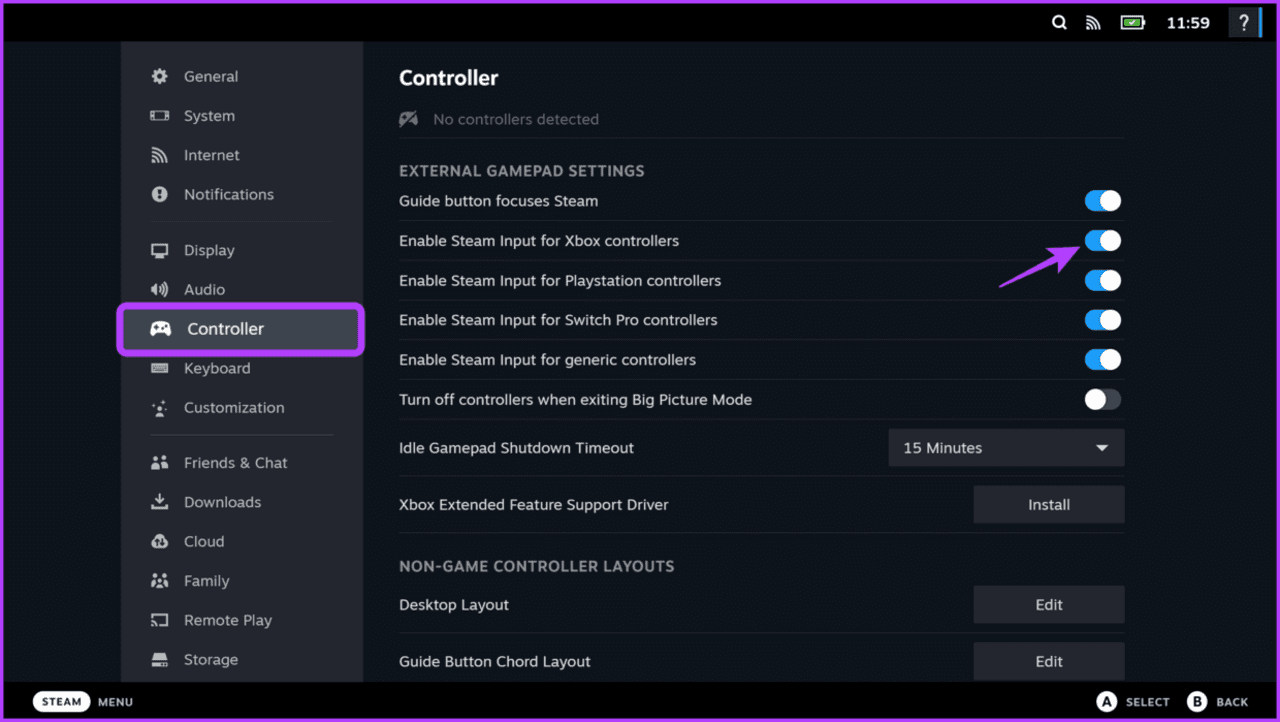Open Storage settings
1280x722 pixels.
241,660
